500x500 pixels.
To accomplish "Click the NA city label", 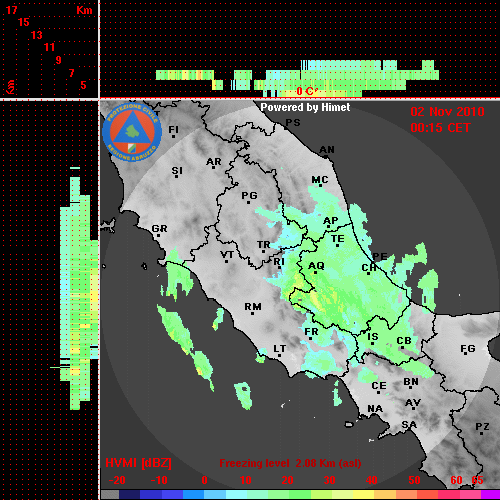I will (x=375, y=409).
